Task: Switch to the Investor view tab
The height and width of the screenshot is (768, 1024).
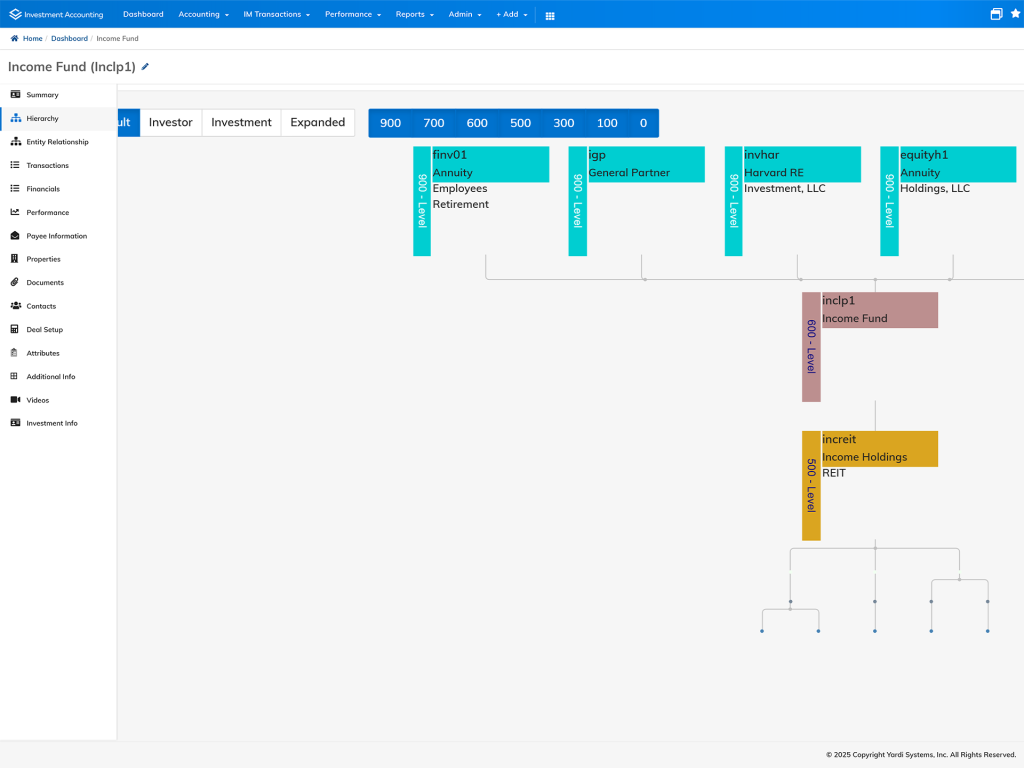Action: [170, 123]
